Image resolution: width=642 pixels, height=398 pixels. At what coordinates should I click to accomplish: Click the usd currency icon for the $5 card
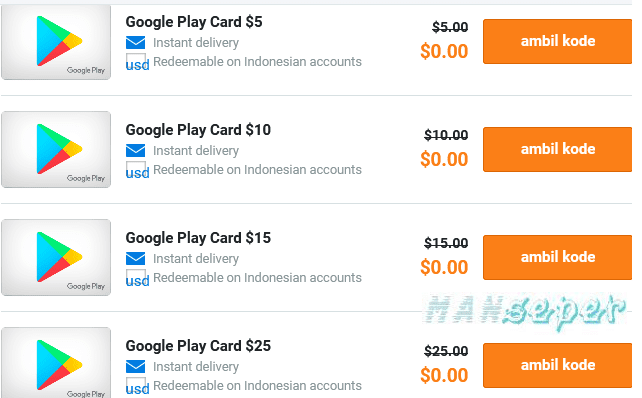pyautogui.click(x=137, y=62)
